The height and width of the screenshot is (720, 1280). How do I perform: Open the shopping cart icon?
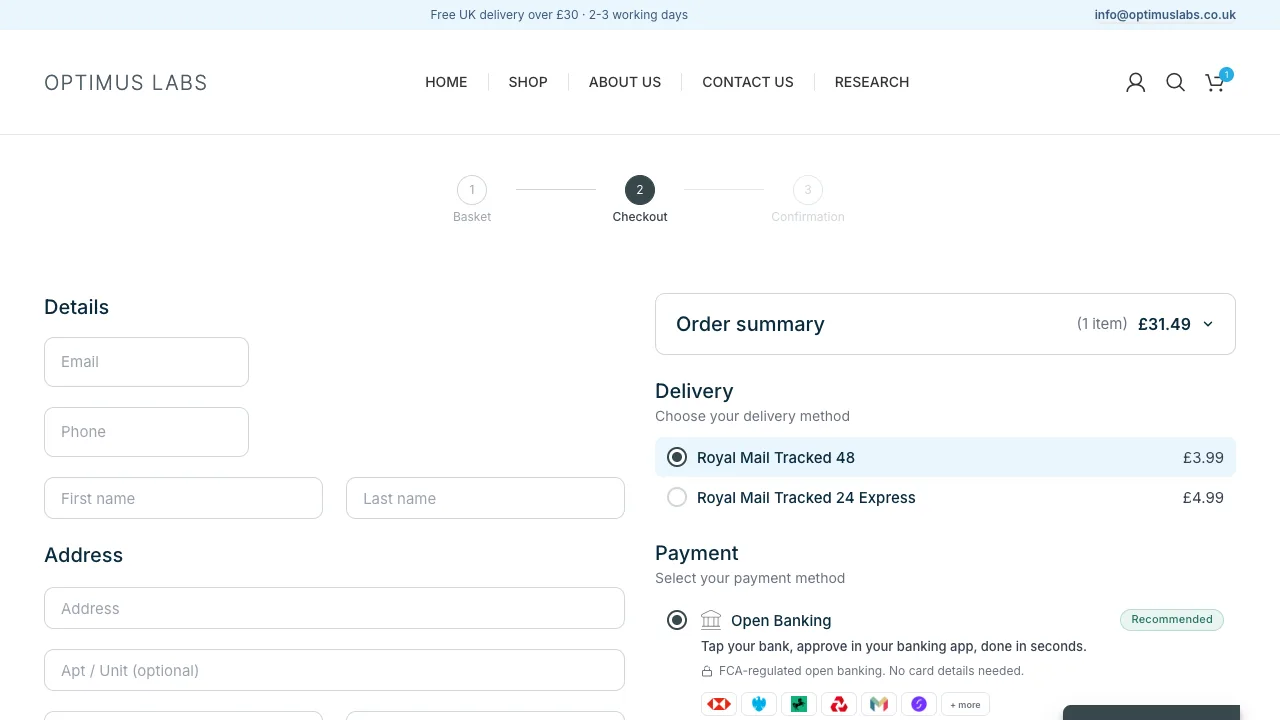point(1215,82)
